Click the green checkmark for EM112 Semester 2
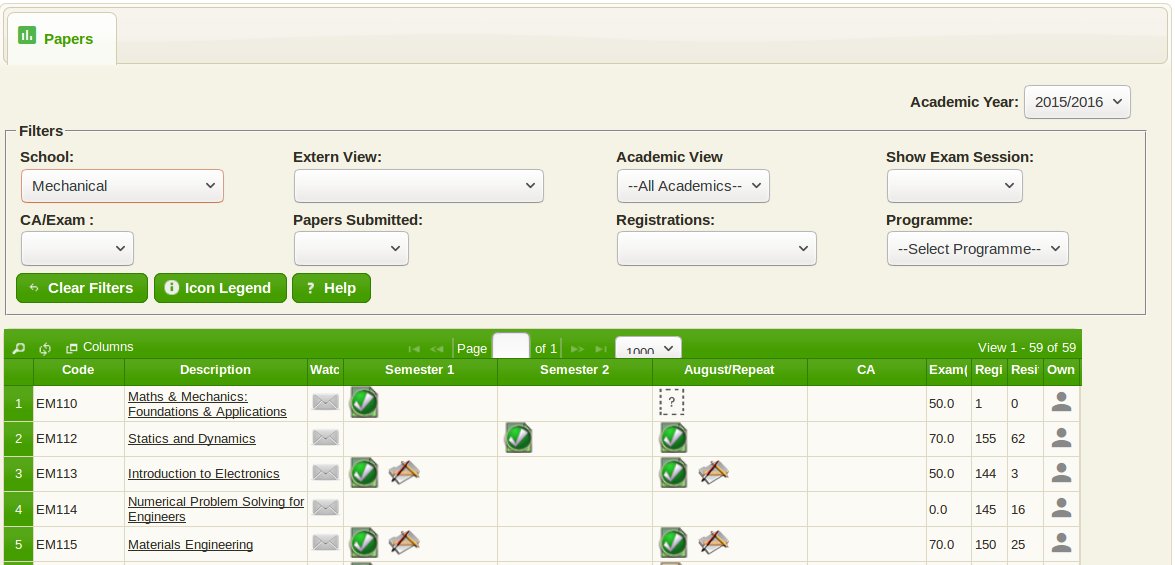 coord(518,438)
